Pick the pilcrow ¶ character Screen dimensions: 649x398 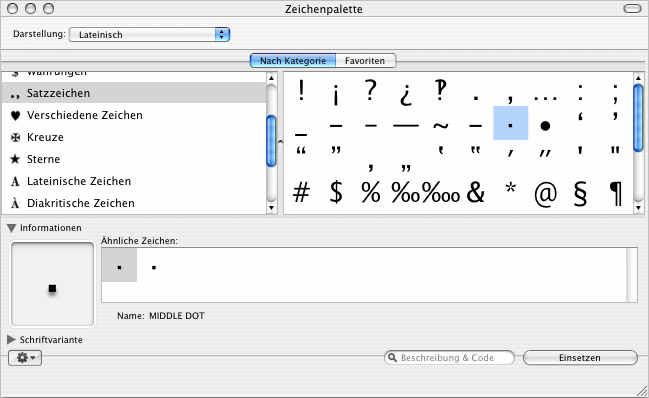(x=615, y=194)
